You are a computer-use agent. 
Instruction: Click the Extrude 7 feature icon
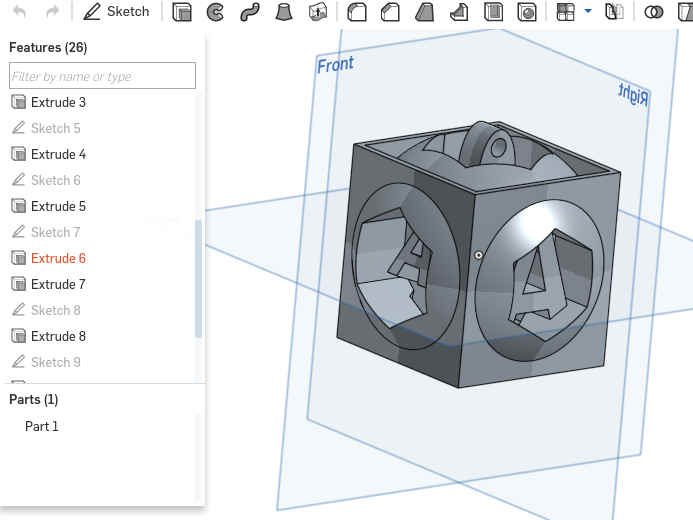(18, 284)
